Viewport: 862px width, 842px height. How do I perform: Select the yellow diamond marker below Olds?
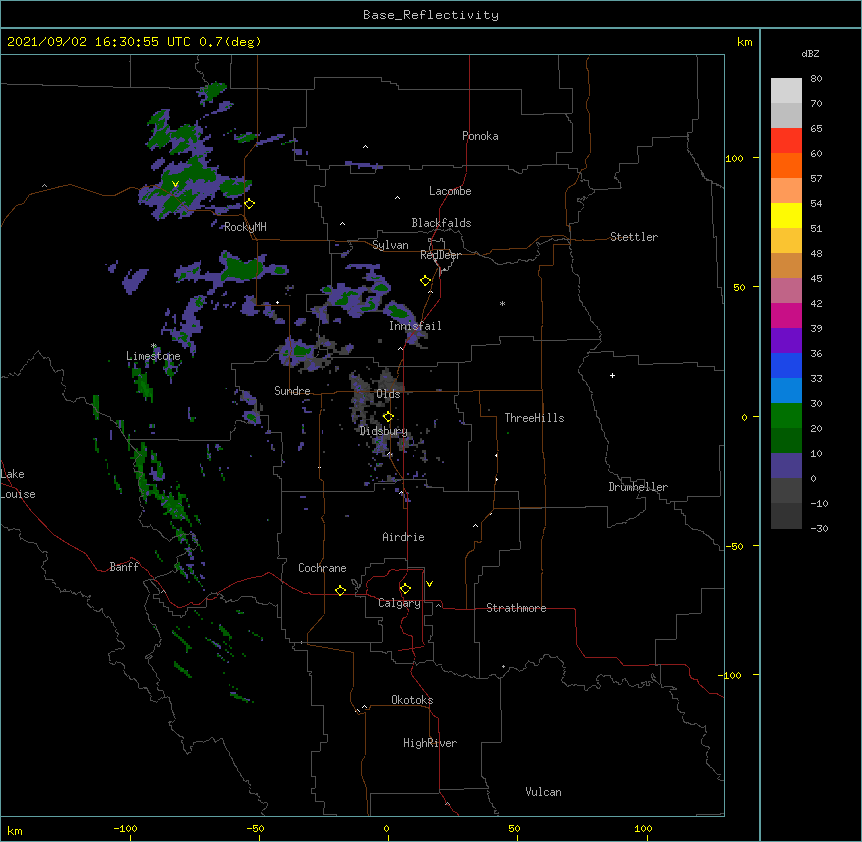388,417
